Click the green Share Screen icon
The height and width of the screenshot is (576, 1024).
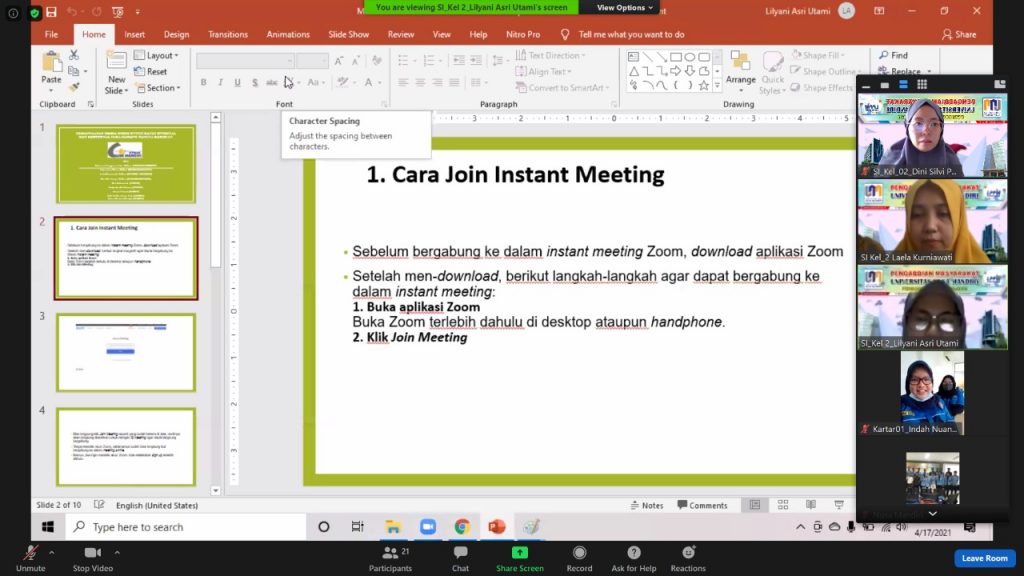point(519,553)
